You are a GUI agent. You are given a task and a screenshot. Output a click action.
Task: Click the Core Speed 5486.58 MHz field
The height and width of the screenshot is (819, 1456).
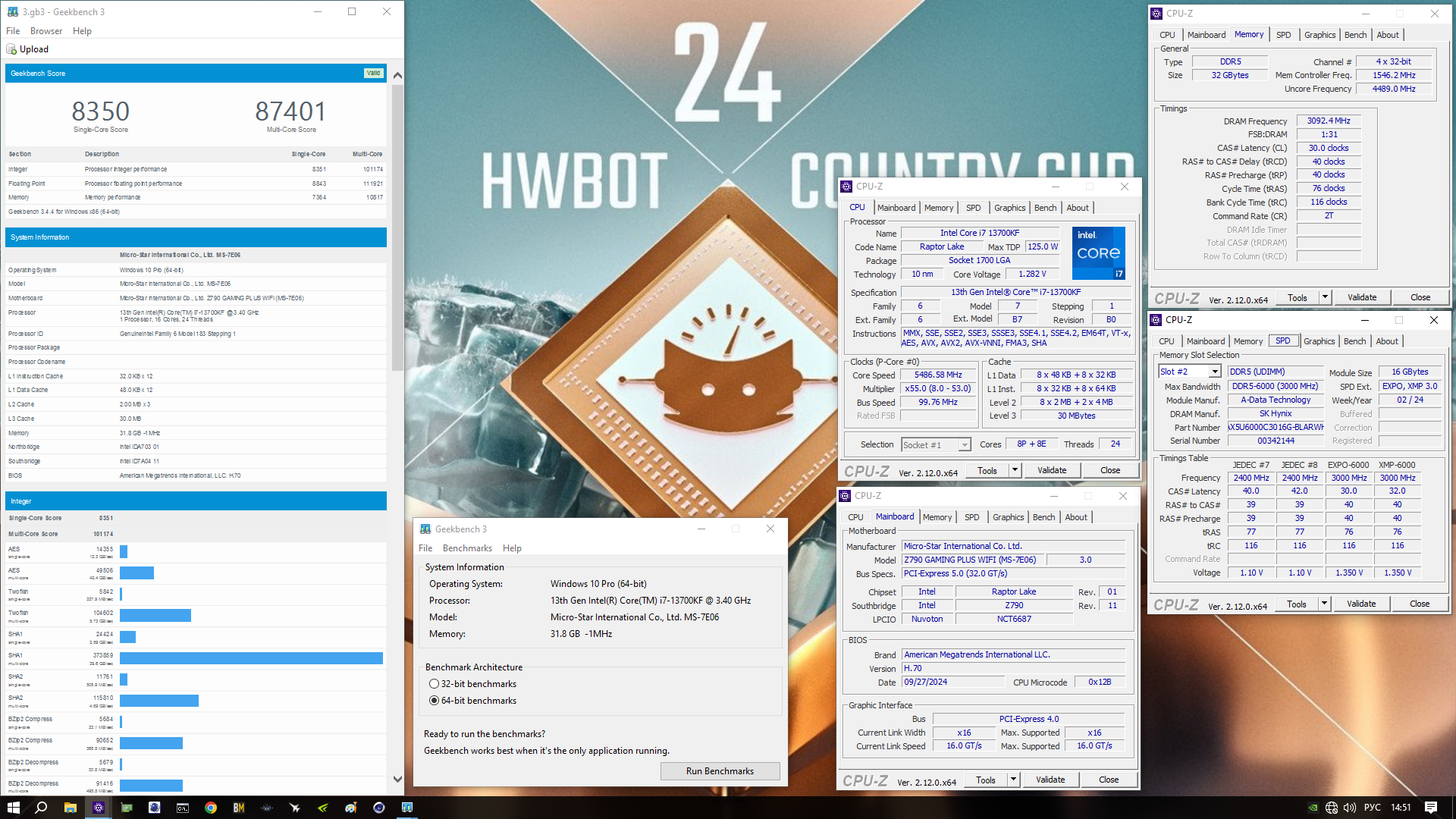pyautogui.click(x=938, y=375)
